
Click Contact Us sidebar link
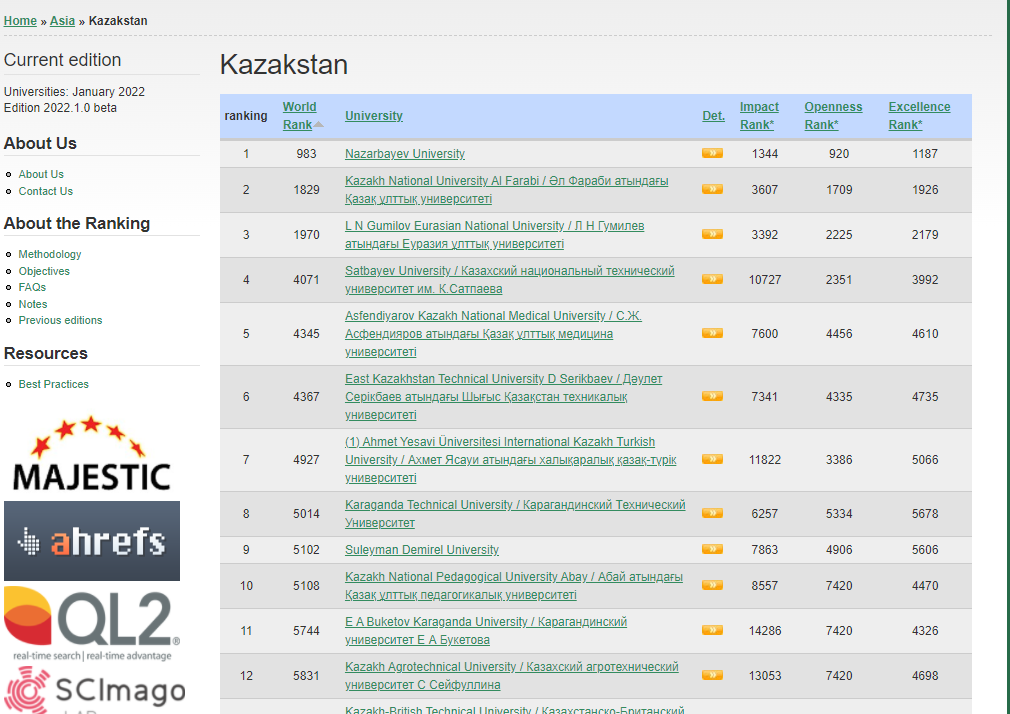pos(46,191)
